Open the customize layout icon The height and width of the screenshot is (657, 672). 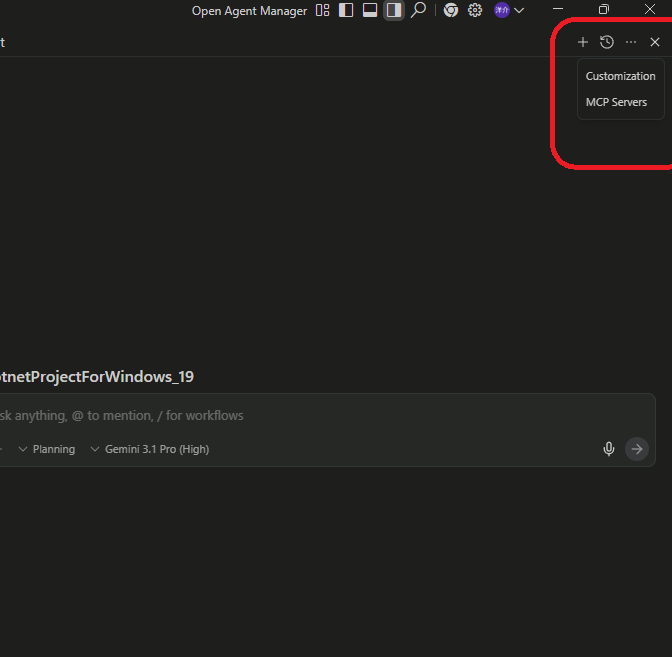coord(322,10)
